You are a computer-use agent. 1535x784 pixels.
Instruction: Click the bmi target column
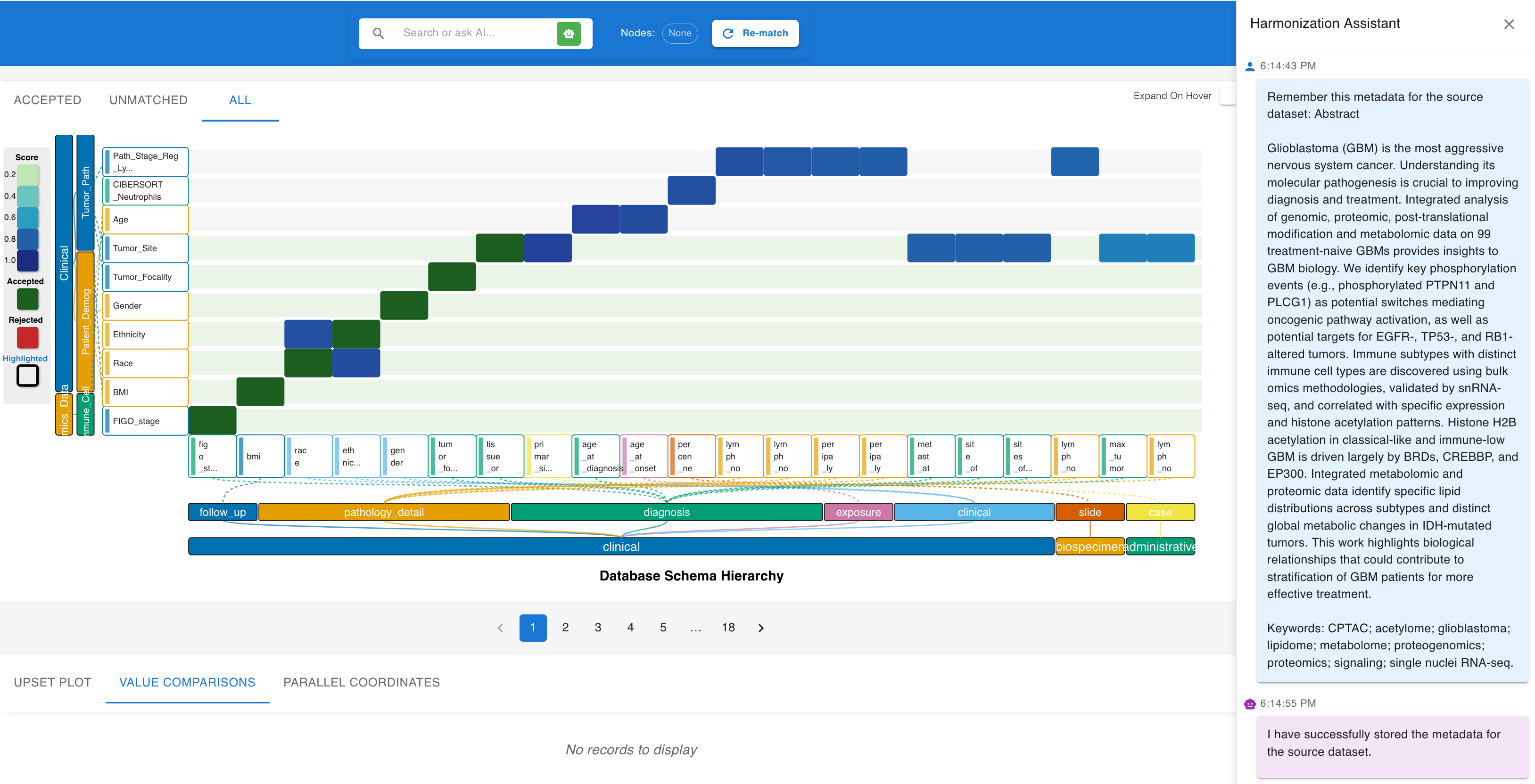[x=260, y=457]
